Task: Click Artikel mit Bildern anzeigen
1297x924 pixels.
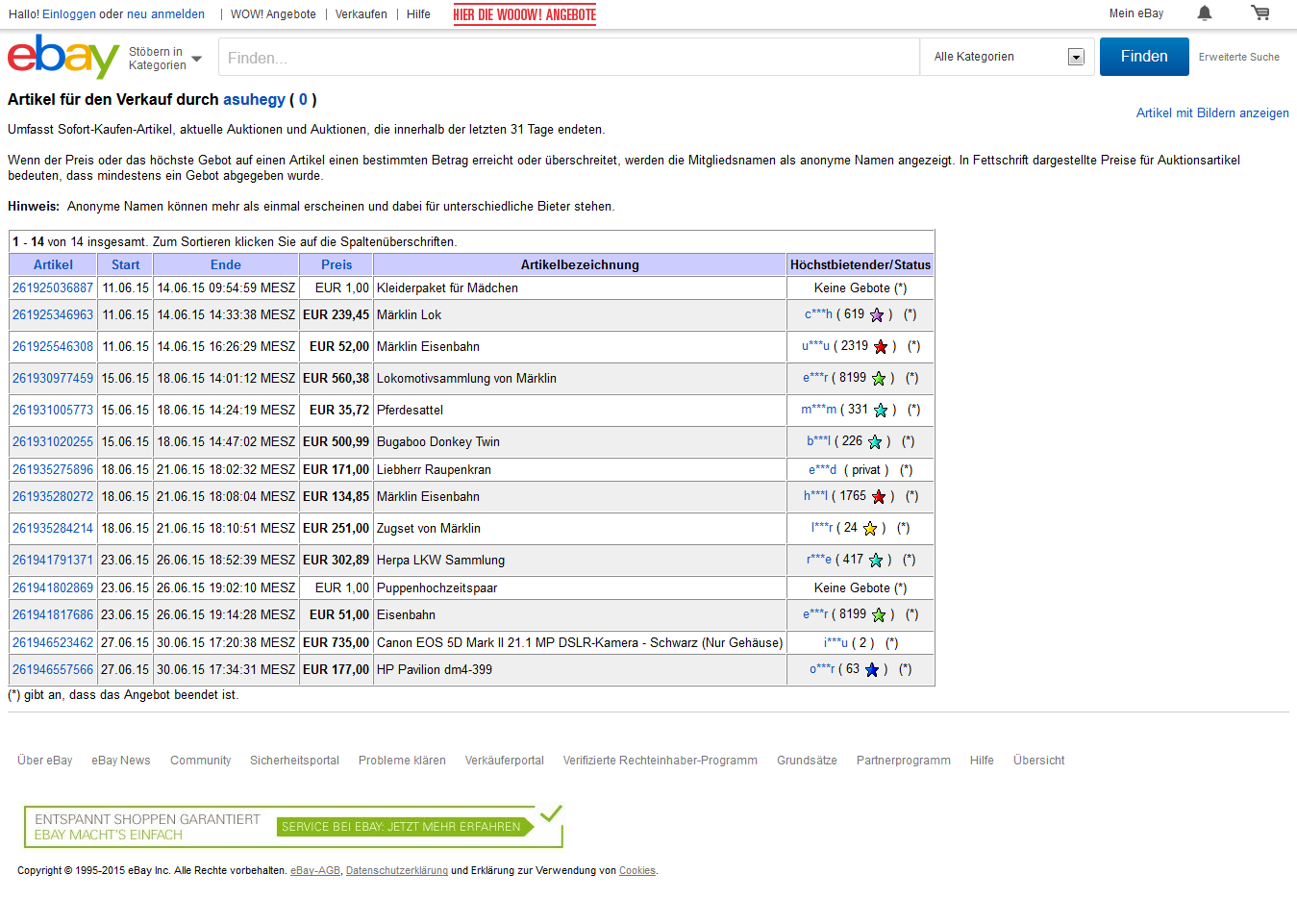Action: point(1212,112)
